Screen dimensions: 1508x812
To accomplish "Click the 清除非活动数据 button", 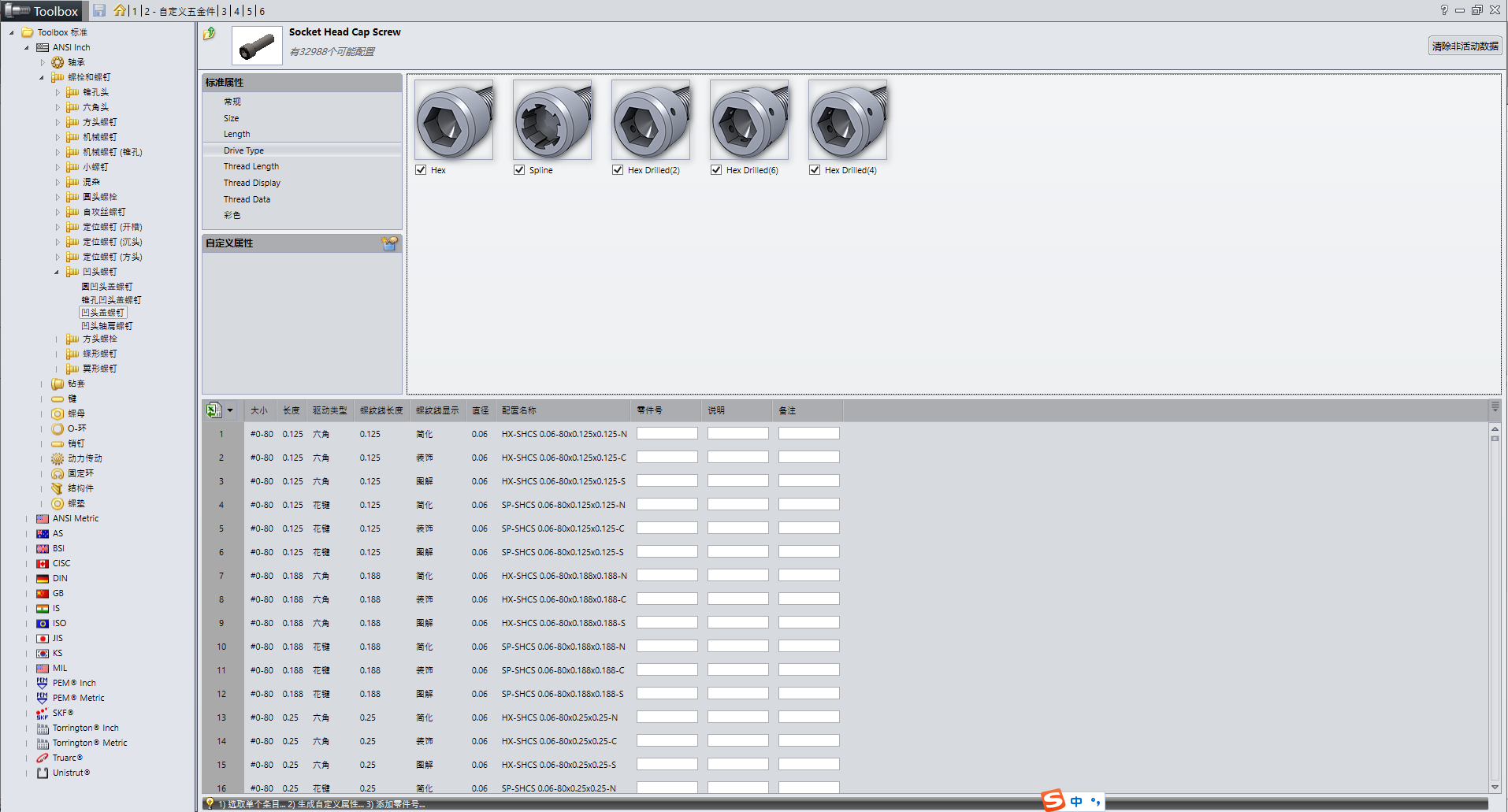I will (1465, 46).
